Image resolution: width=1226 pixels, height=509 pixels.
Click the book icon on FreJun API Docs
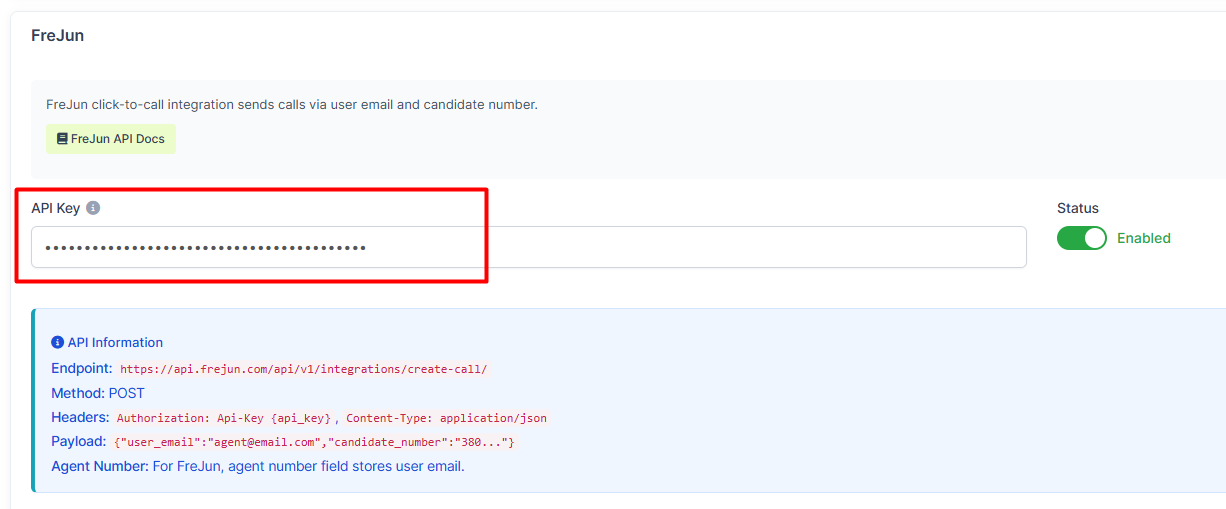pos(62,139)
